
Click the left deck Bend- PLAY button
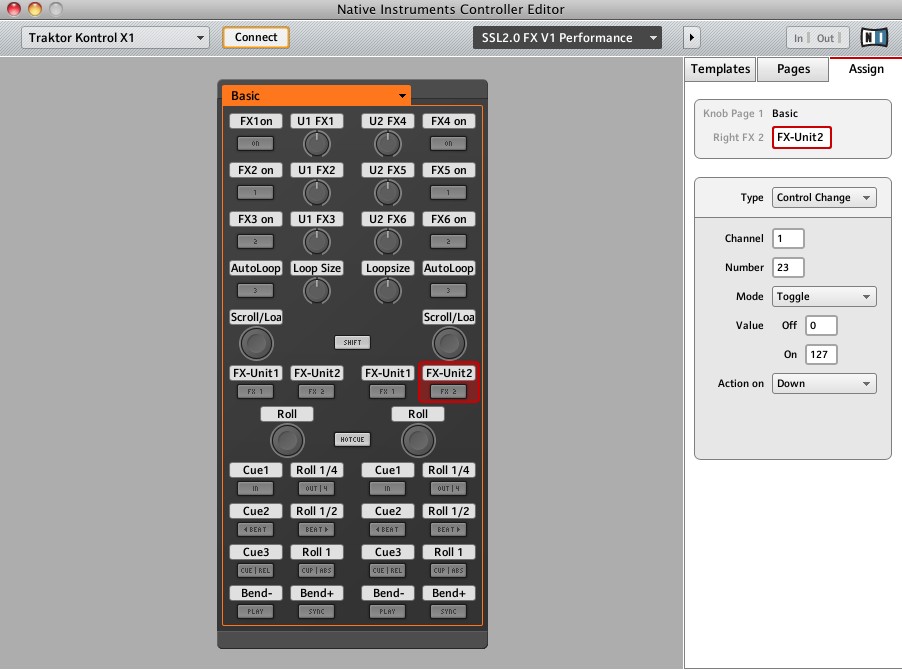255,611
